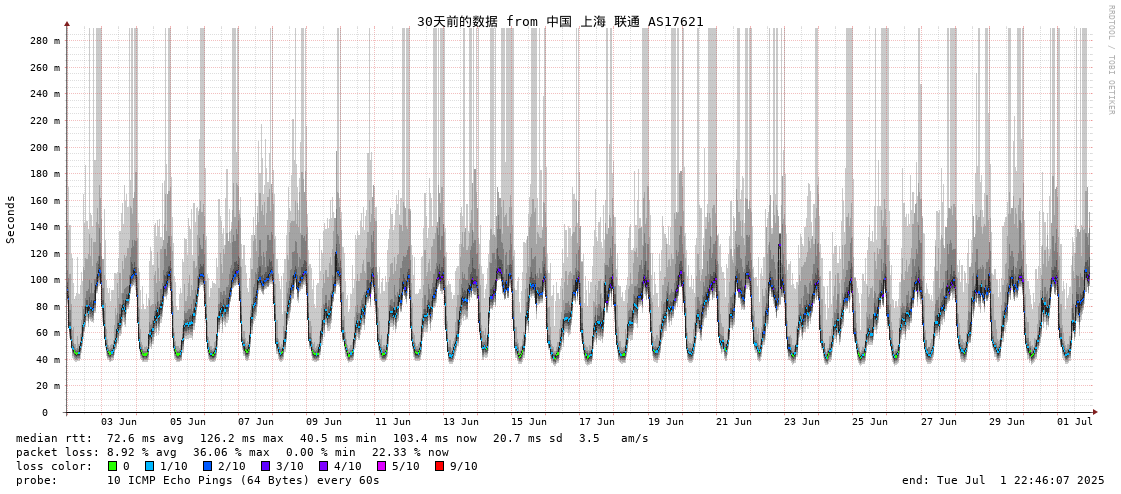
Task: Click the 17 Jun date label
Action: tap(597, 422)
